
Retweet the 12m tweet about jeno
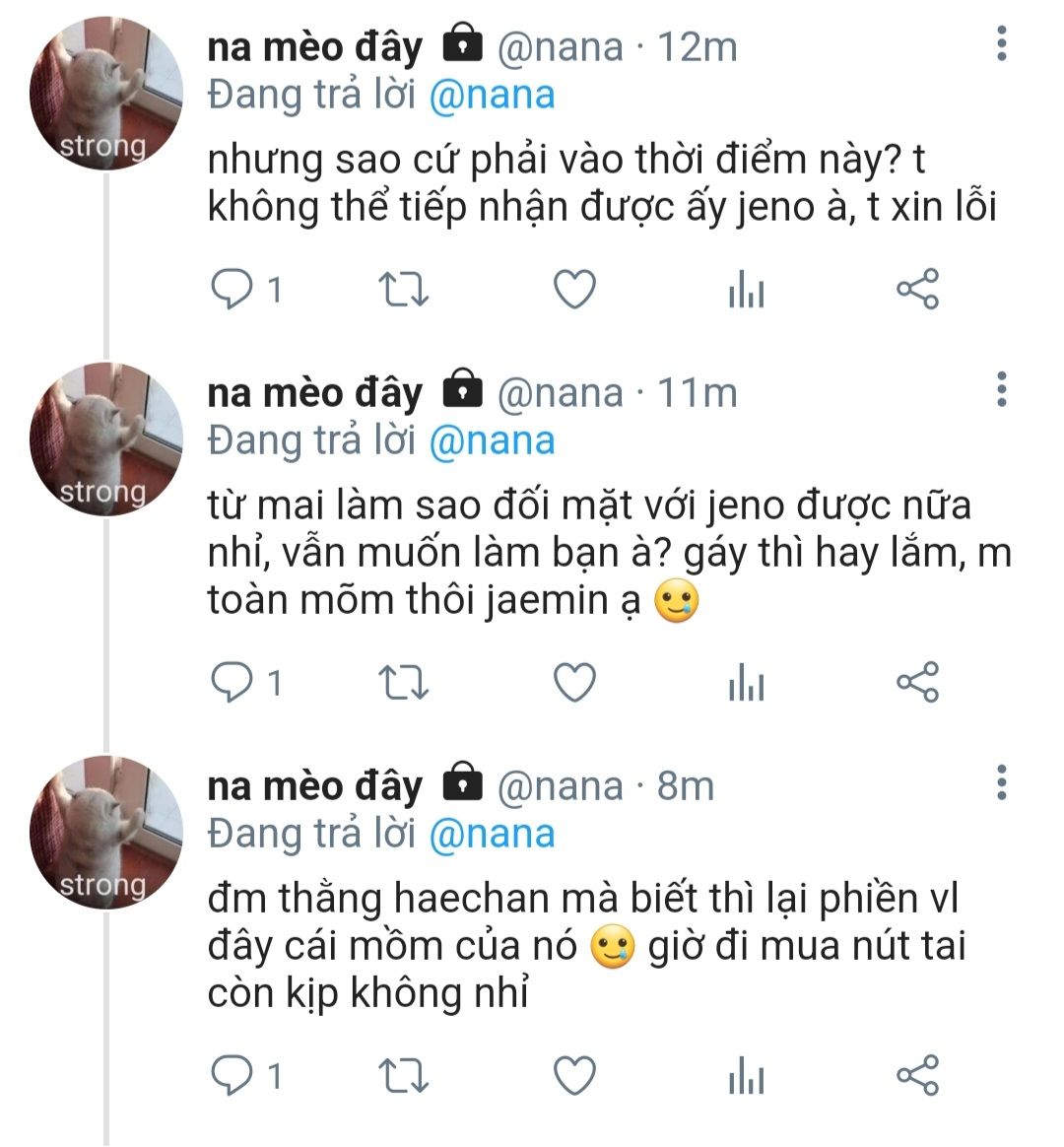404,290
